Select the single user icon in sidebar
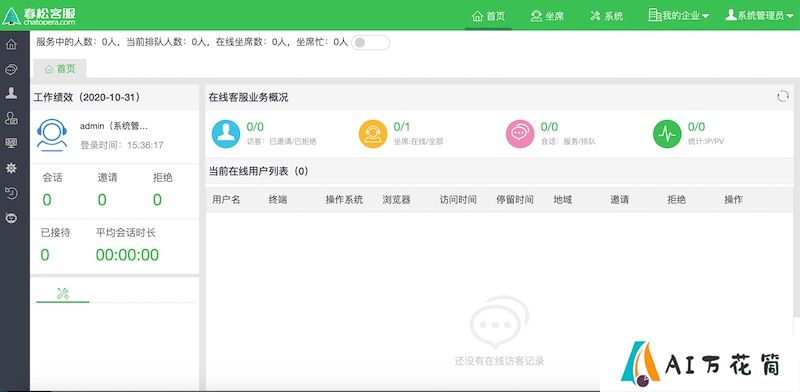The height and width of the screenshot is (392, 800). point(11,93)
